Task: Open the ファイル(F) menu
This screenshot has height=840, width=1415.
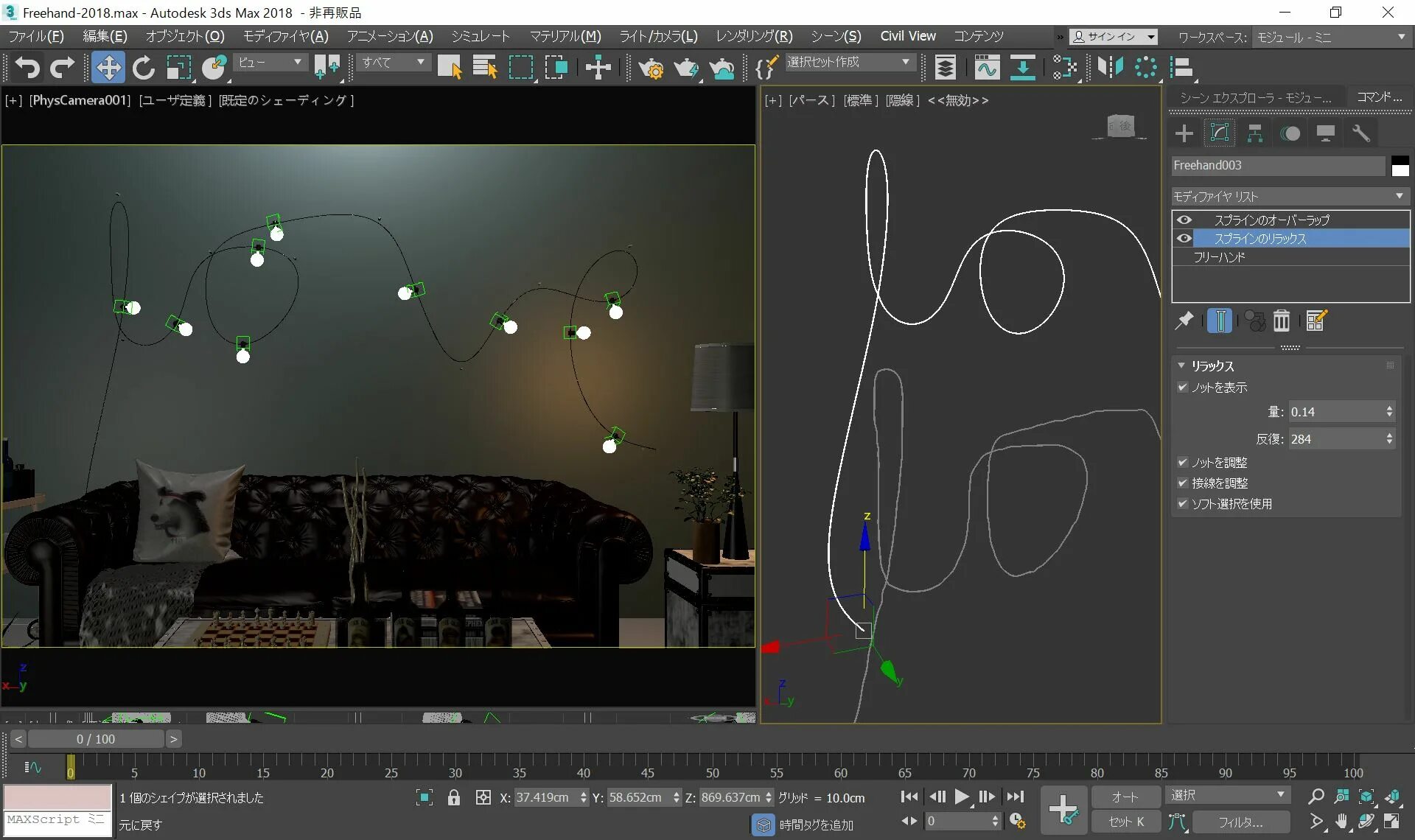Action: (36, 36)
